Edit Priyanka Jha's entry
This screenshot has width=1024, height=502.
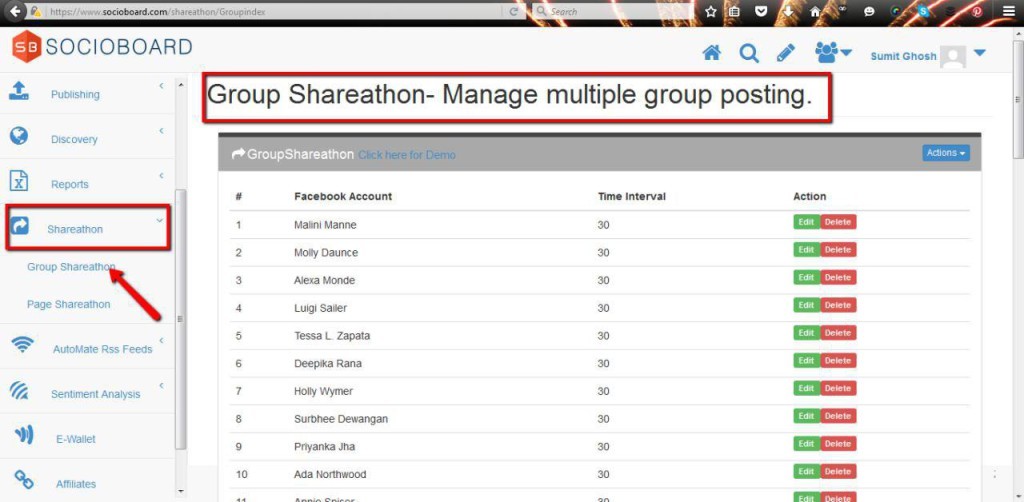click(x=807, y=444)
